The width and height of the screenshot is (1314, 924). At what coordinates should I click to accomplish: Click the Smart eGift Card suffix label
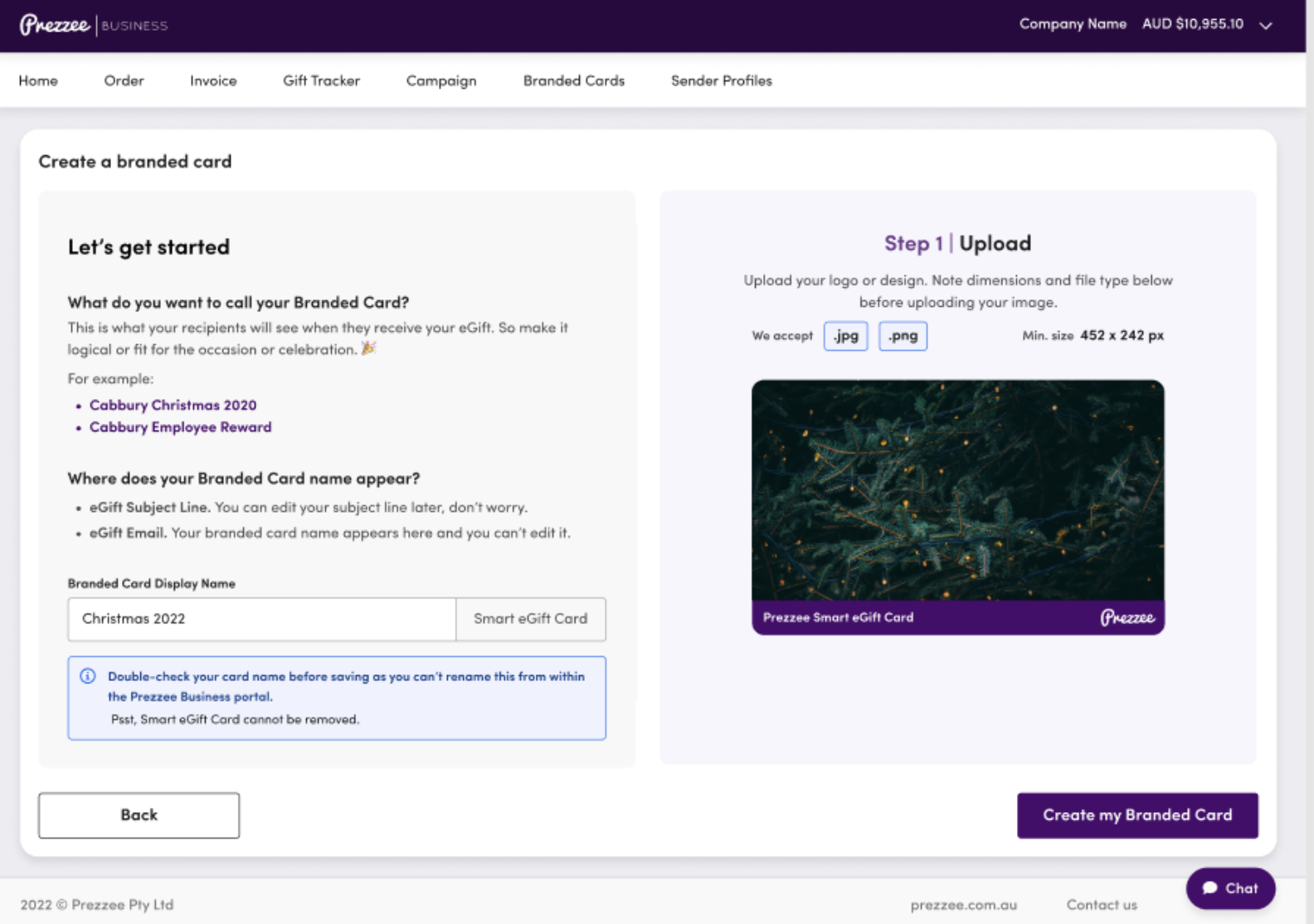[531, 619]
